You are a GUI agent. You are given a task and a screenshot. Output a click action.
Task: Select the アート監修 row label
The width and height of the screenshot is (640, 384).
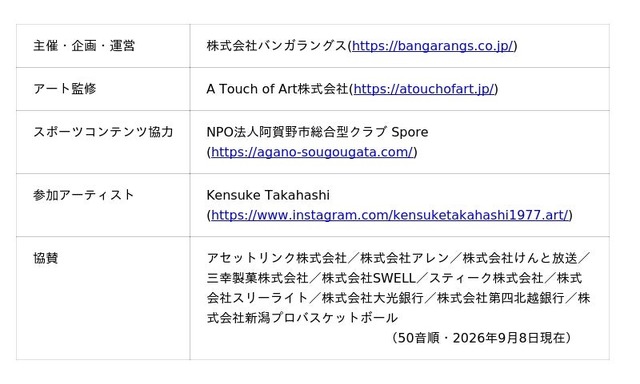65,89
